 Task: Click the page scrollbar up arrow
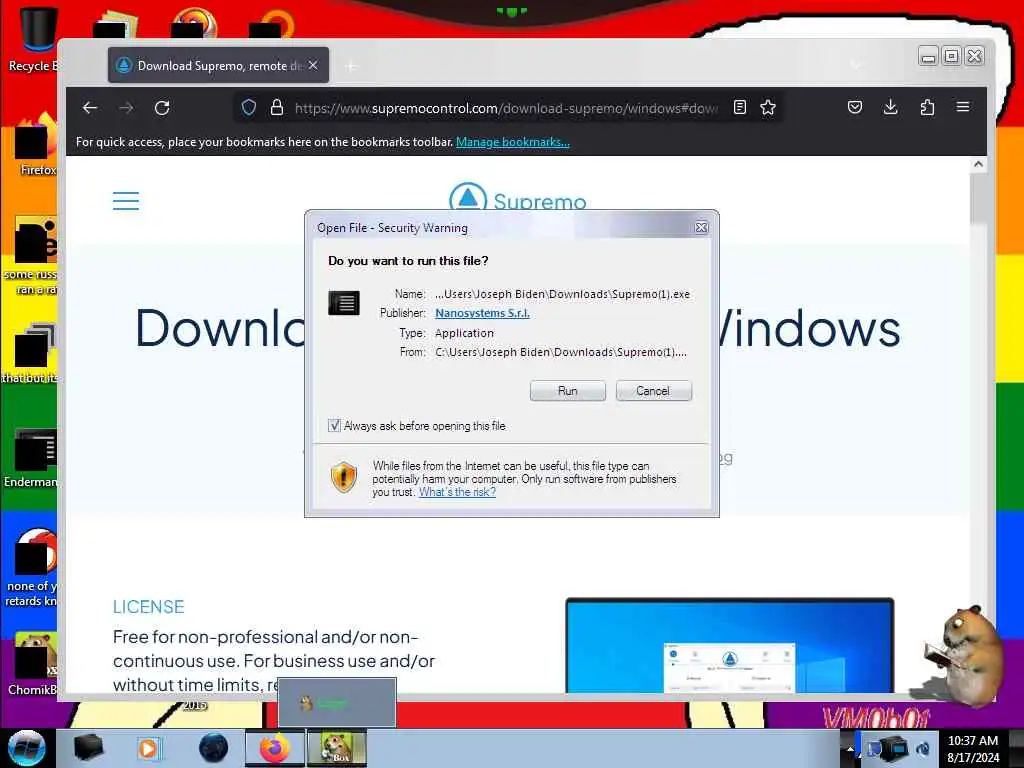pos(978,165)
